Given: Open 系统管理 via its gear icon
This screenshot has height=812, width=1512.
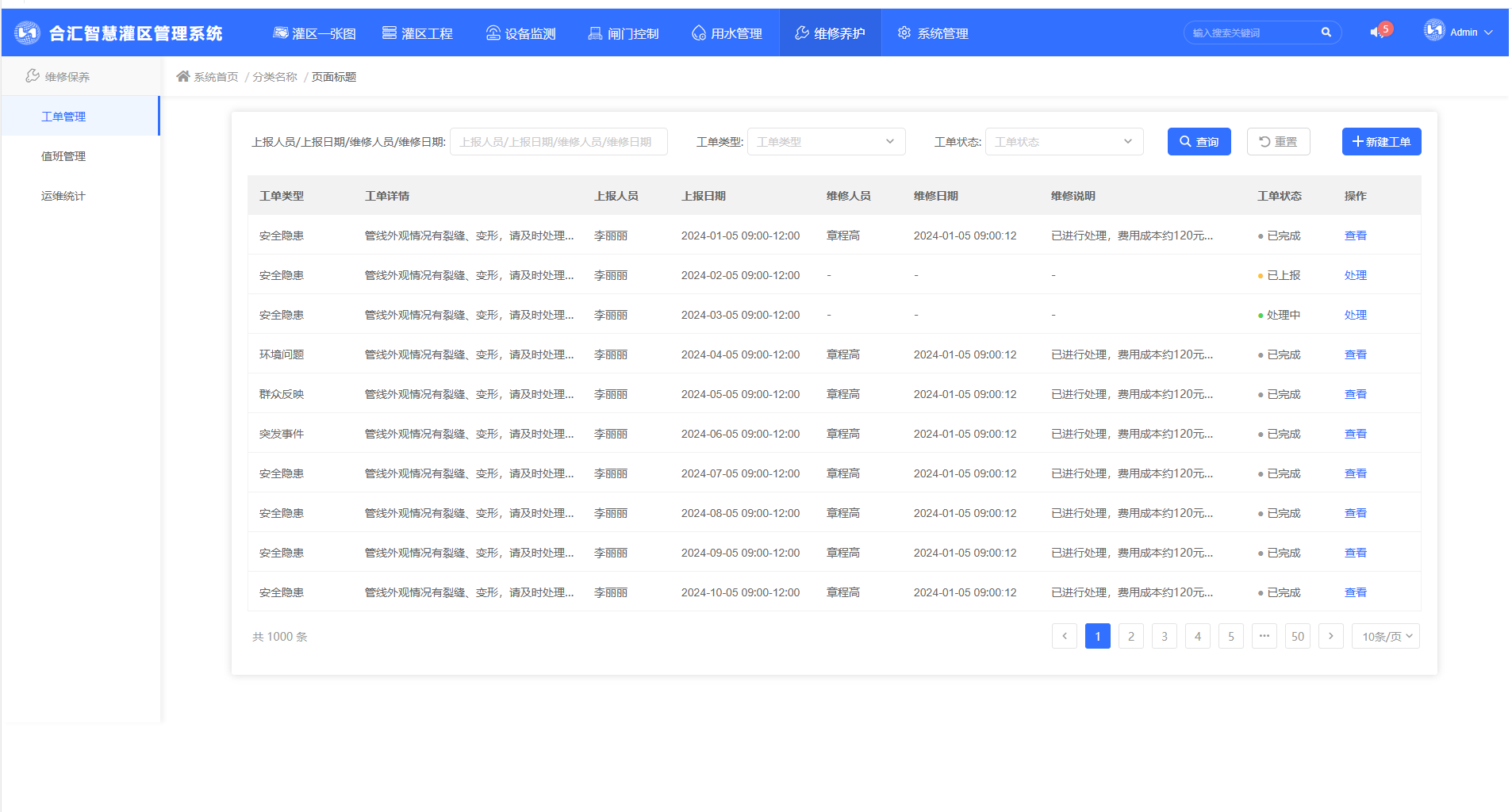Looking at the screenshot, I should pyautogui.click(x=904, y=33).
